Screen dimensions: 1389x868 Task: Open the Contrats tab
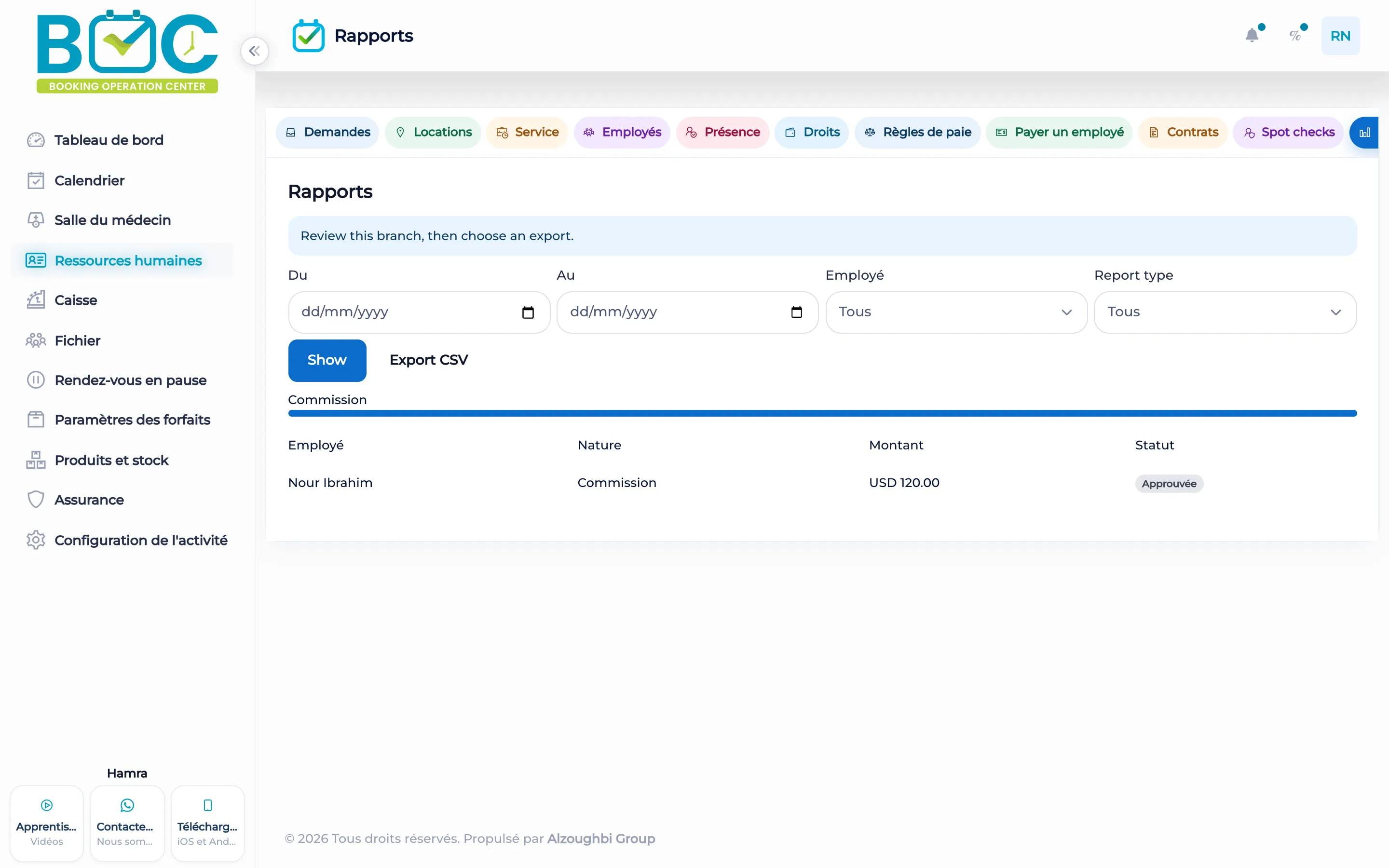[1183, 133]
